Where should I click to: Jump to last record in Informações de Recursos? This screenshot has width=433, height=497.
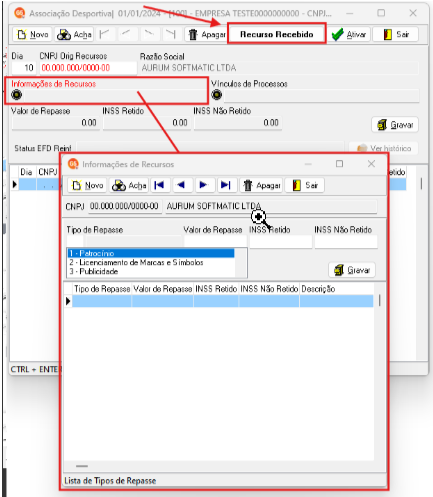pyautogui.click(x=226, y=185)
